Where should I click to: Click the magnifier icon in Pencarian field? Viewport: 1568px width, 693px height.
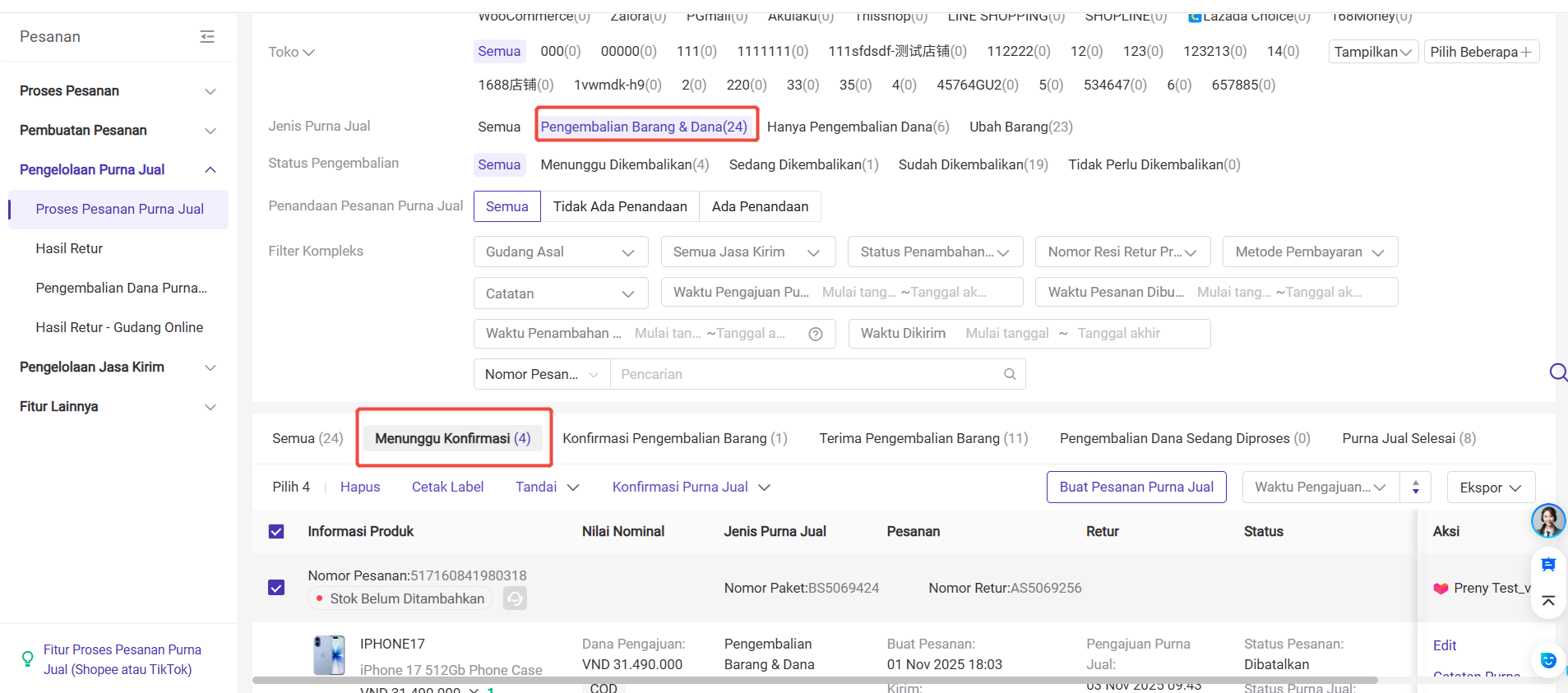point(1010,375)
